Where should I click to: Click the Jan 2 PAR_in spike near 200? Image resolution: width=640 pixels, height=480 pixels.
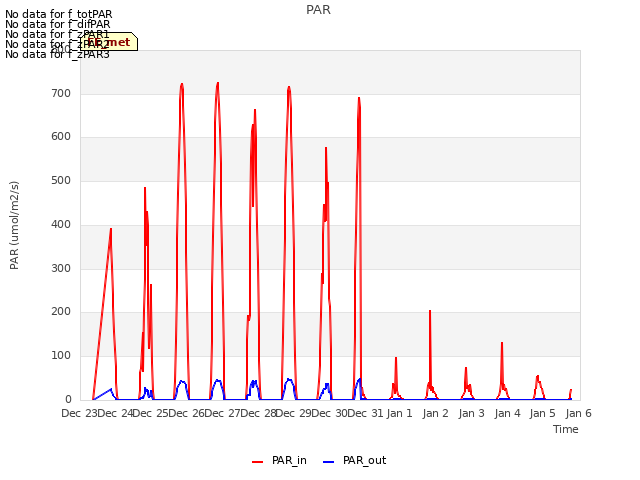point(430,312)
